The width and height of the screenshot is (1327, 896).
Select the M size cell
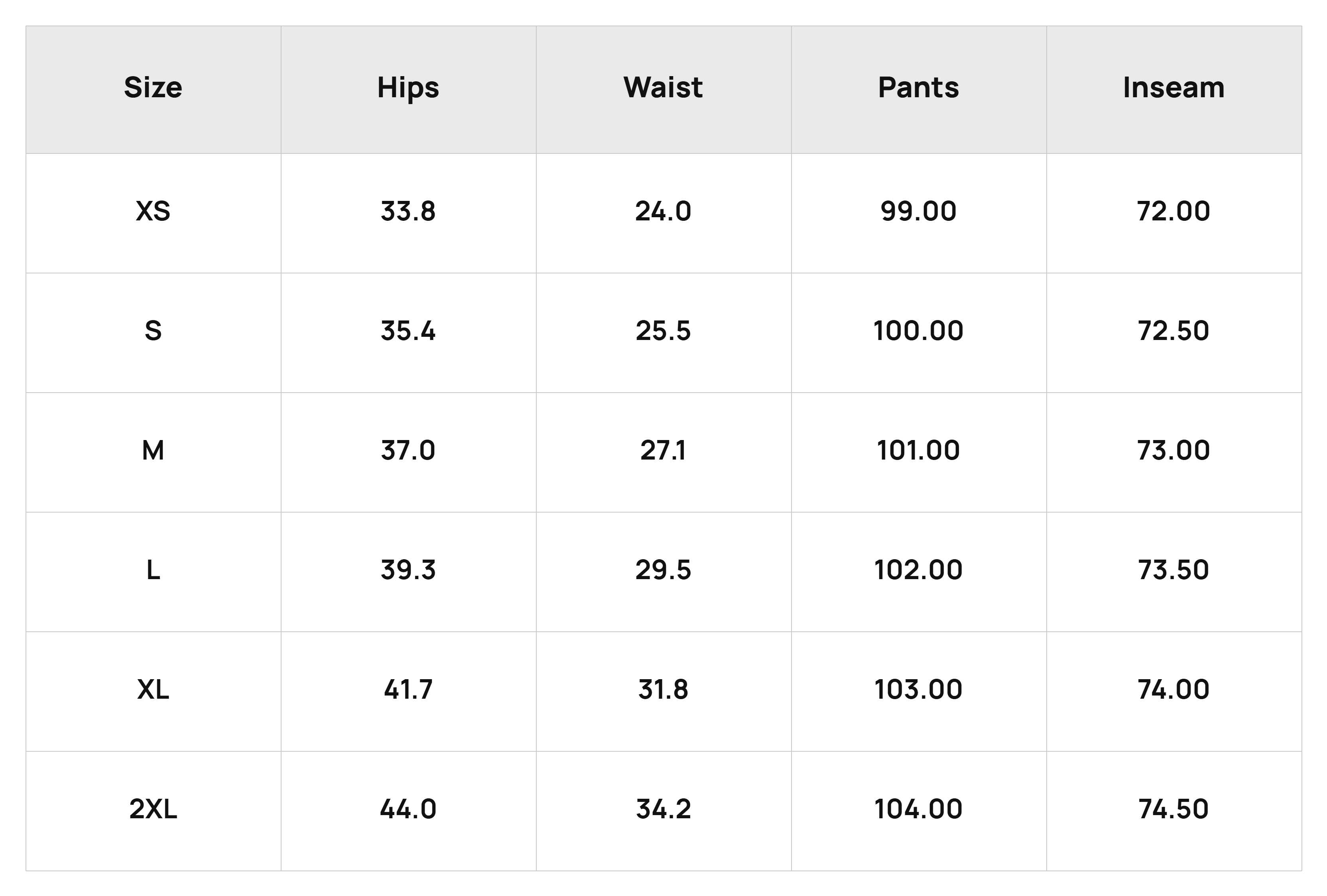pyautogui.click(x=153, y=451)
